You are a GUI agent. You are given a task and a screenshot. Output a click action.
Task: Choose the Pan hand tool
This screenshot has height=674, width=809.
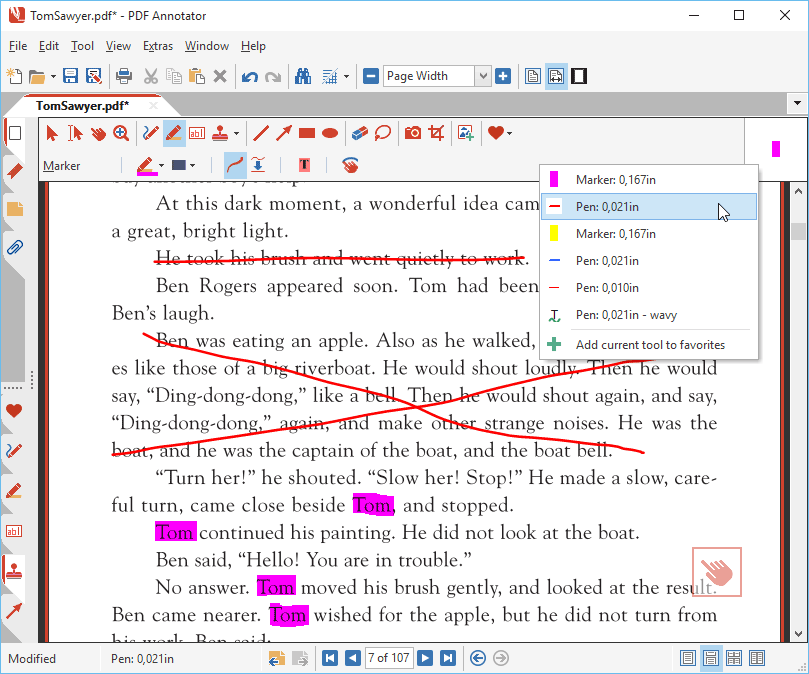pyautogui.click(x=98, y=134)
